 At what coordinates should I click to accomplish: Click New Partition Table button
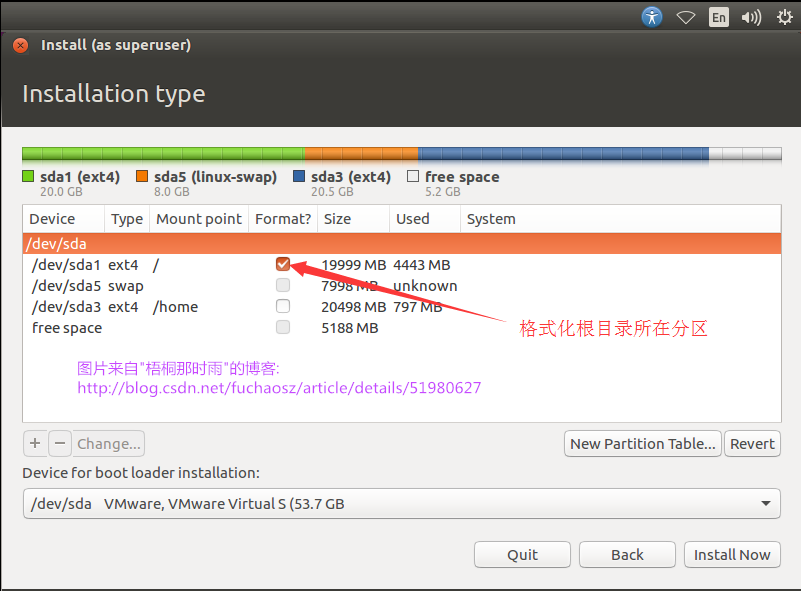click(643, 443)
